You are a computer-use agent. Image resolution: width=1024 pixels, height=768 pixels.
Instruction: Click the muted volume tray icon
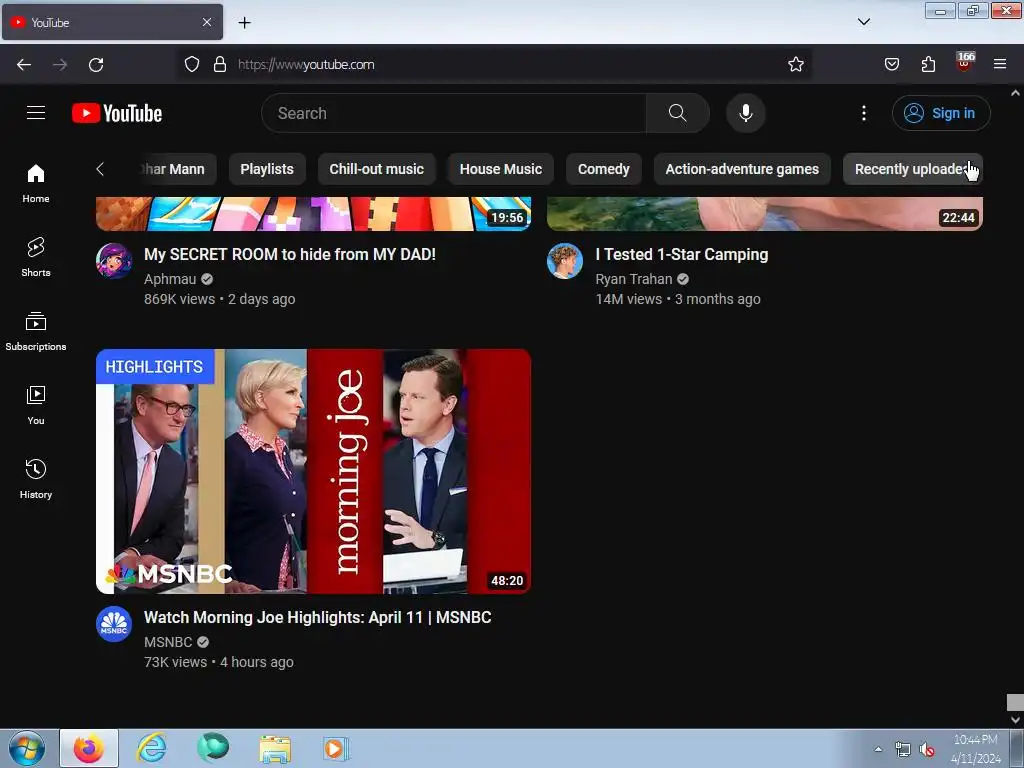[x=926, y=749]
